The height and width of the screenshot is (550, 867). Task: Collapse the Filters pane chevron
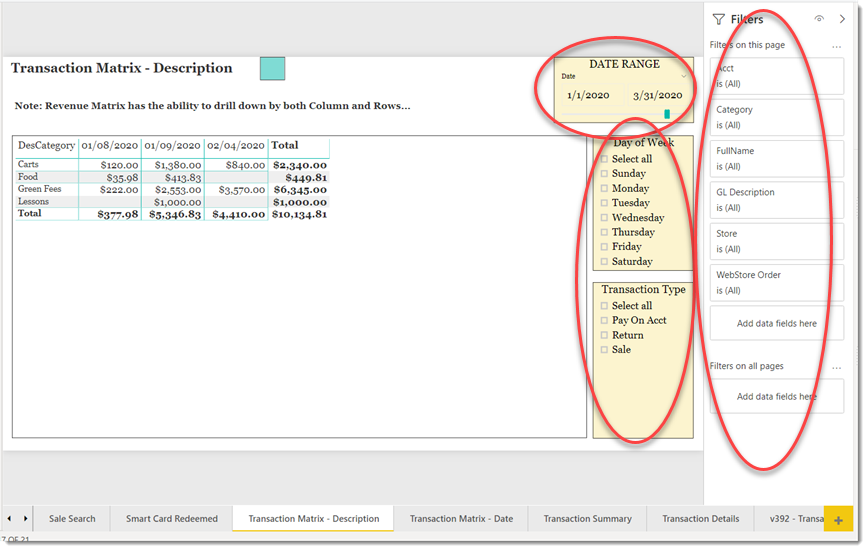[x=842, y=19]
